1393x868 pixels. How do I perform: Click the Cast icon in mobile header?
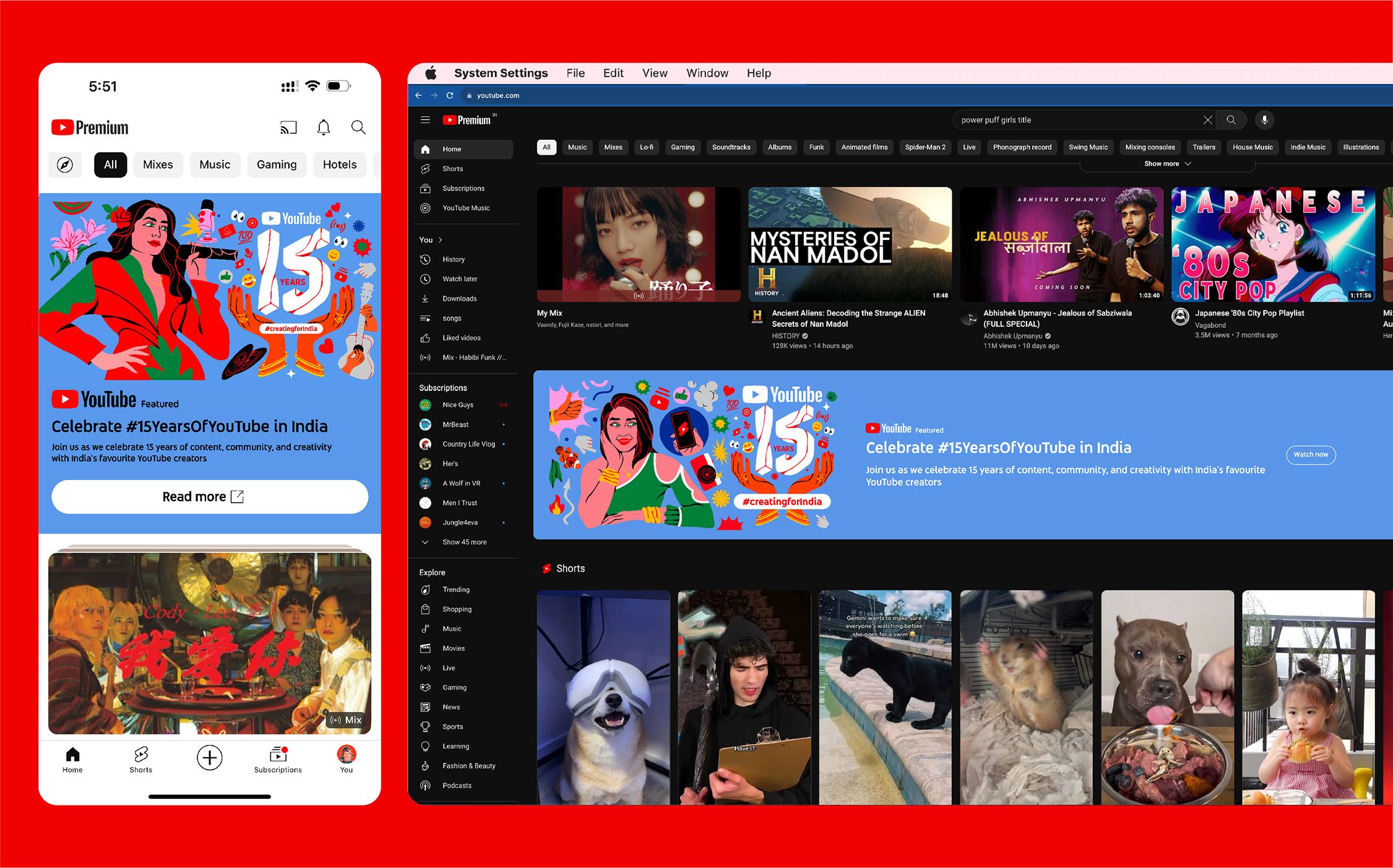click(288, 127)
